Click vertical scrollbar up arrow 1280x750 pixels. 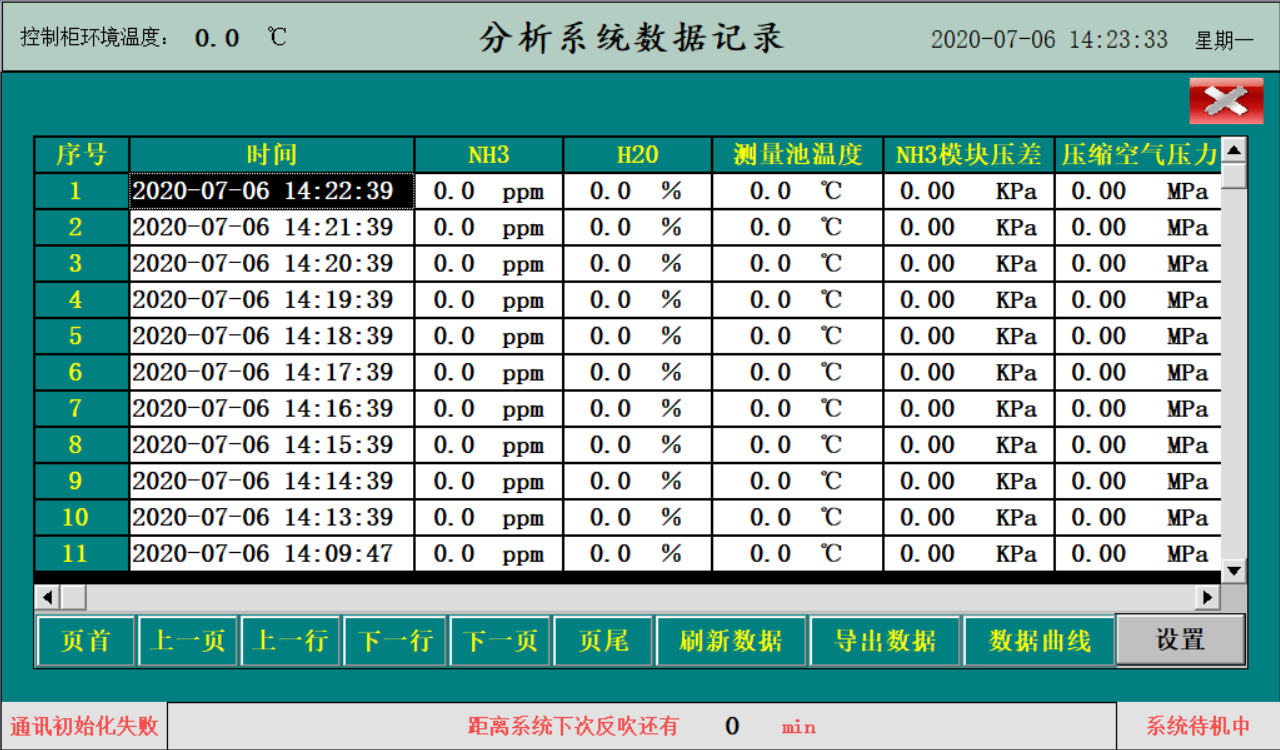click(x=1234, y=150)
